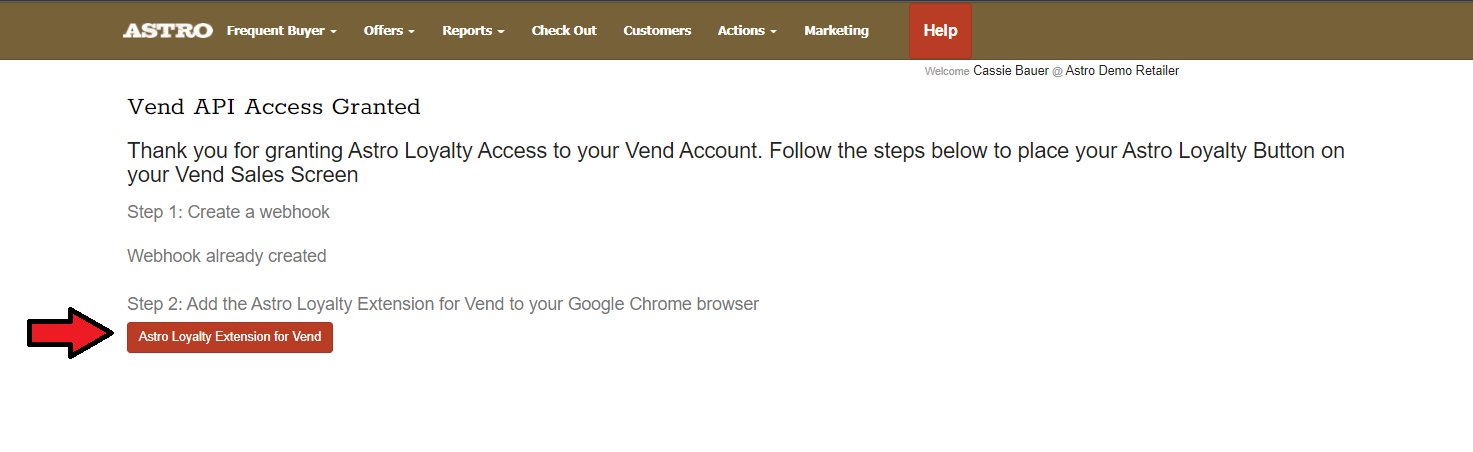Viewport: 1473px width, 452px height.
Task: Click the Cassie Bauer user name
Action: [x=1010, y=71]
